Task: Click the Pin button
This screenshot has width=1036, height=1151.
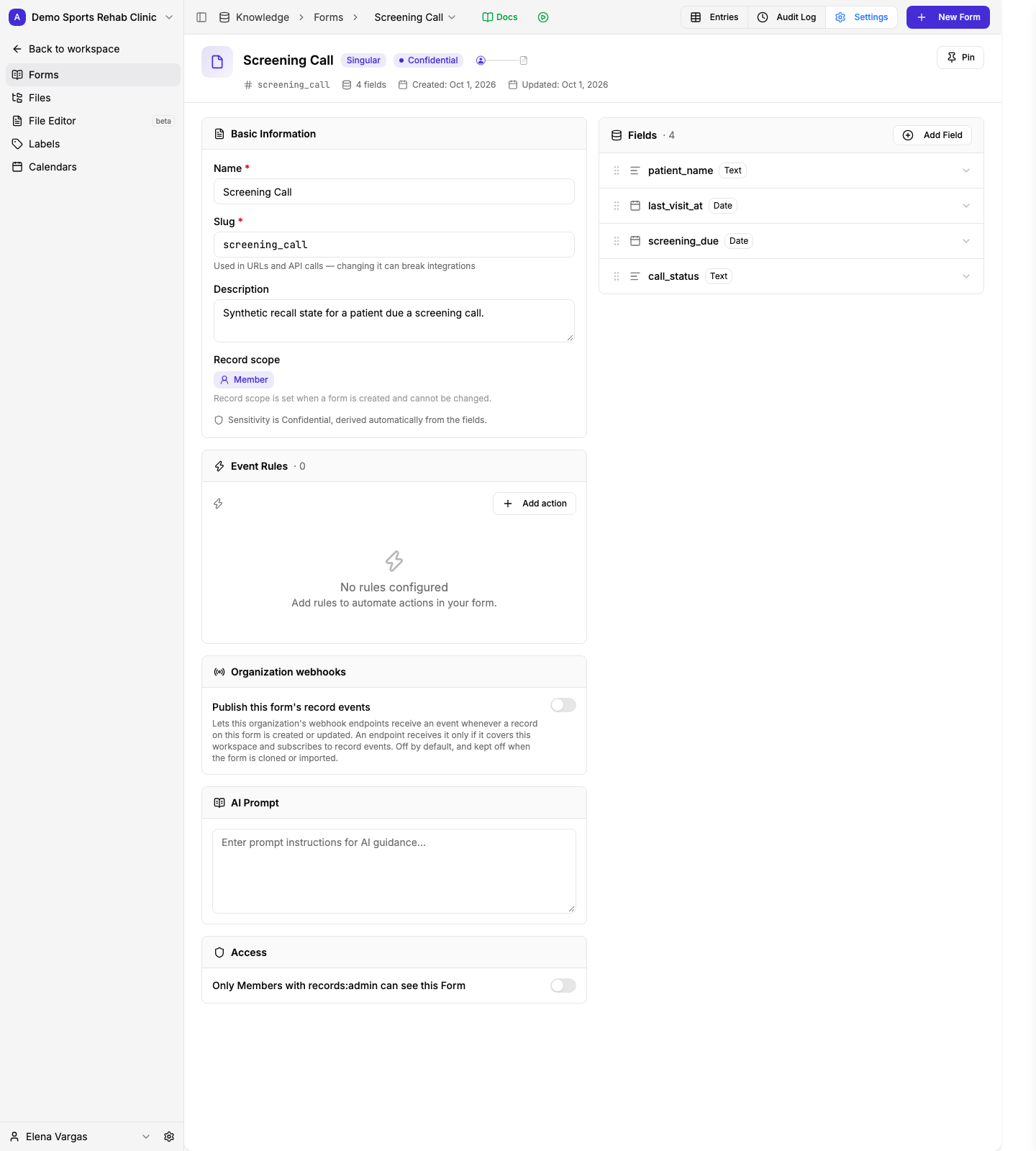Action: [960, 58]
